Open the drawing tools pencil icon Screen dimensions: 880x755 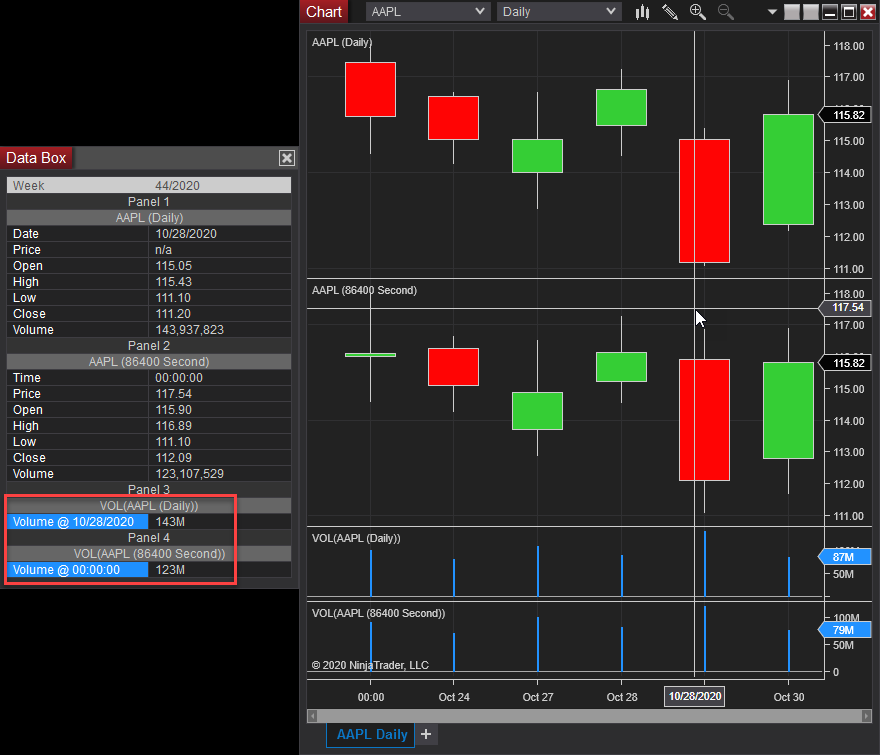670,12
